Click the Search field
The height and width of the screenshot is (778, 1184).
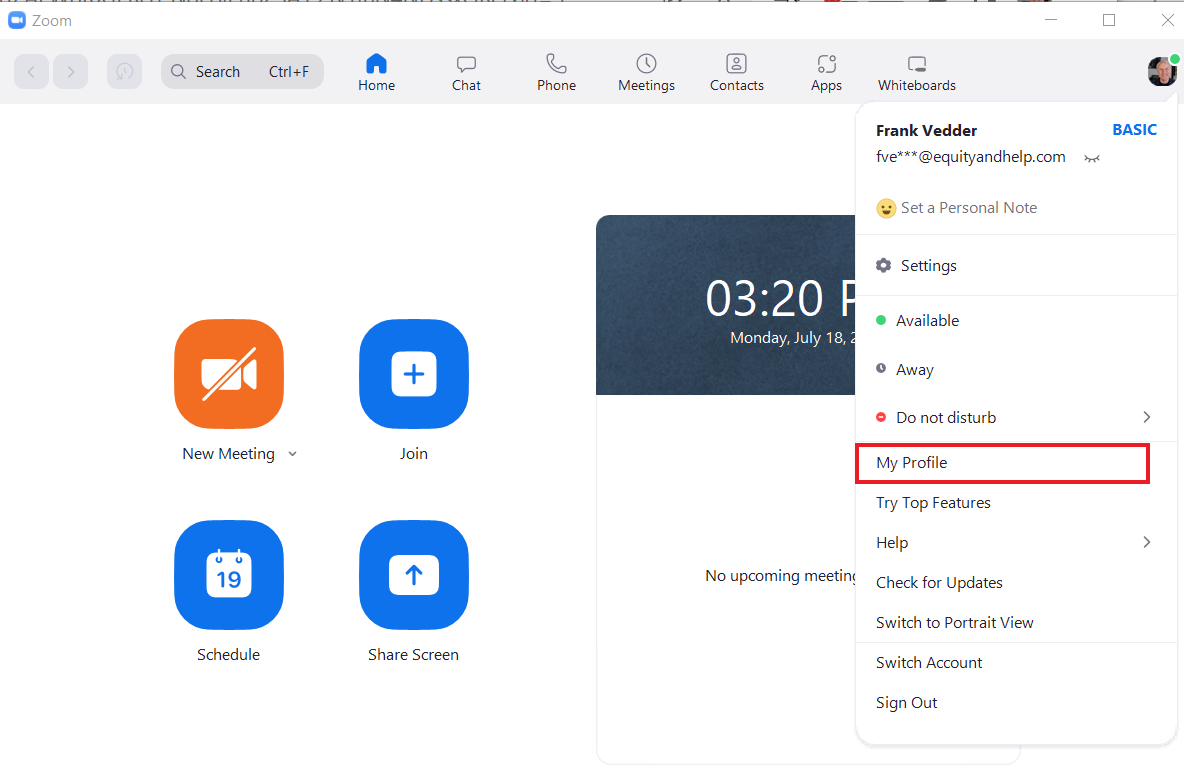(x=242, y=72)
